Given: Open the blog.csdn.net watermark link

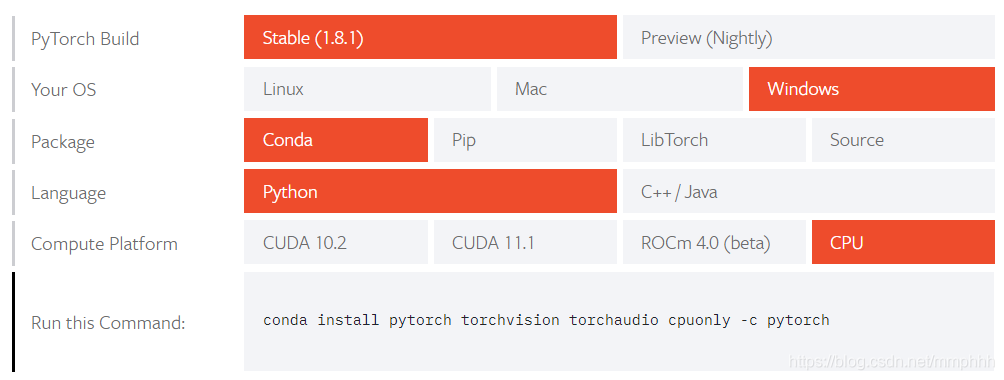Looking at the screenshot, I should (894, 363).
